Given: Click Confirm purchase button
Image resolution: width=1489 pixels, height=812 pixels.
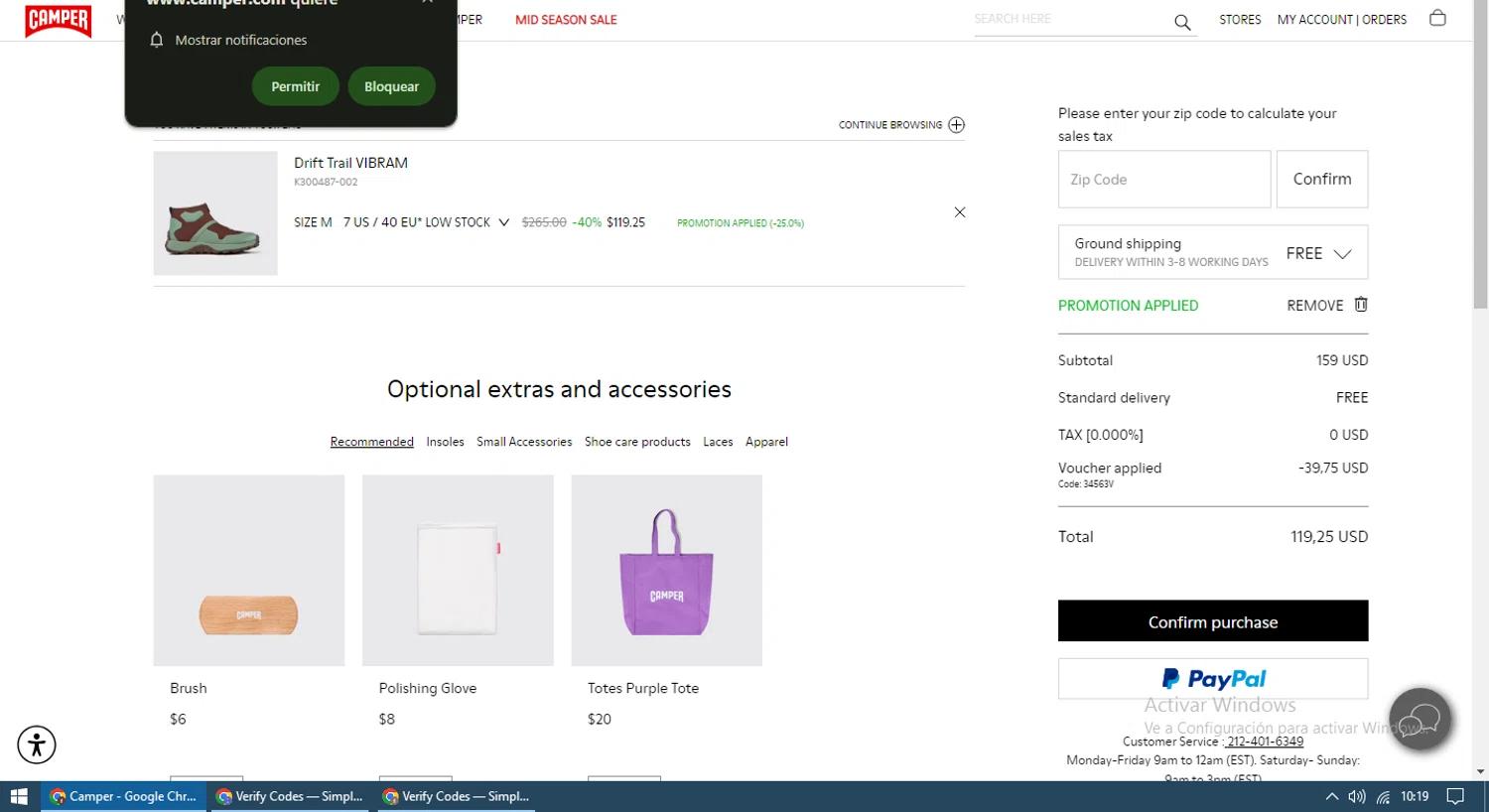Looking at the screenshot, I should tap(1213, 621).
